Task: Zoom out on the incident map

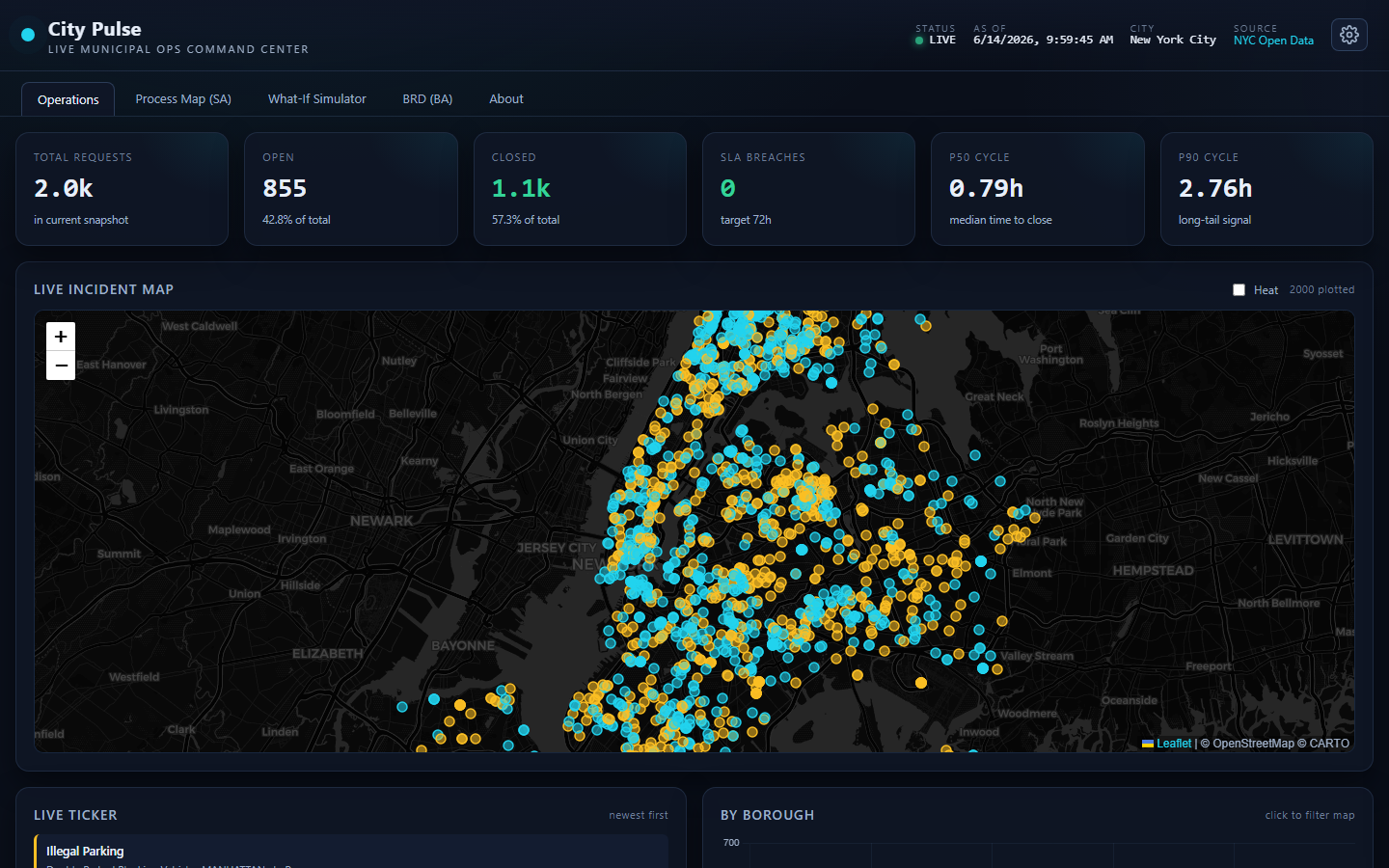Action: click(61, 366)
